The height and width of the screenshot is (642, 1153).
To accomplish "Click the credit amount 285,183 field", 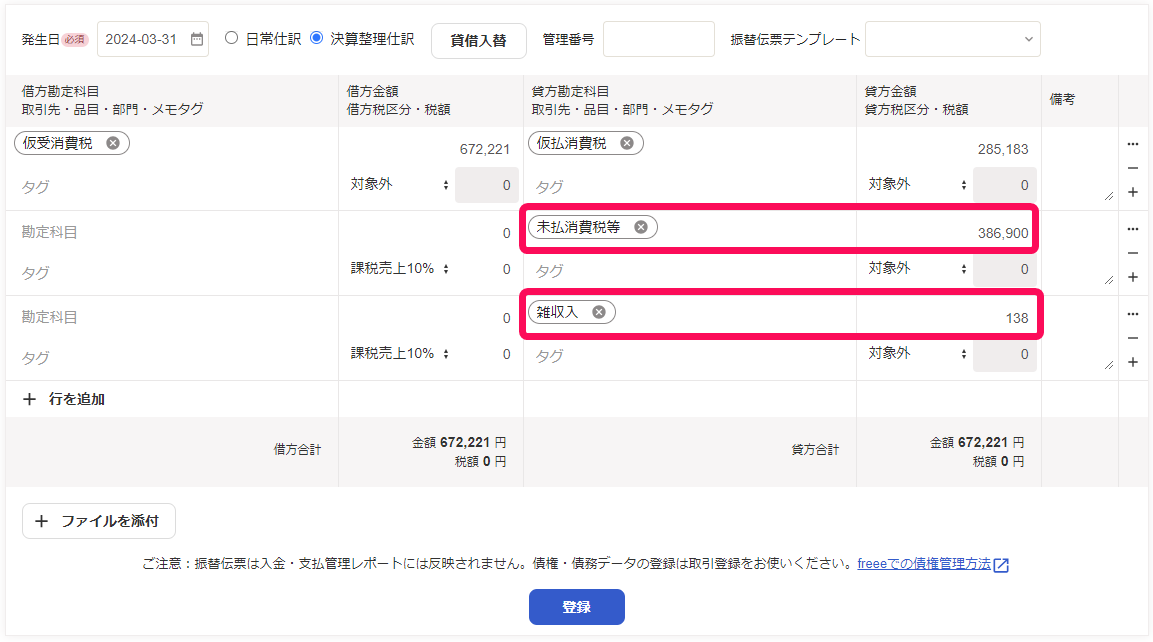I will (x=949, y=149).
